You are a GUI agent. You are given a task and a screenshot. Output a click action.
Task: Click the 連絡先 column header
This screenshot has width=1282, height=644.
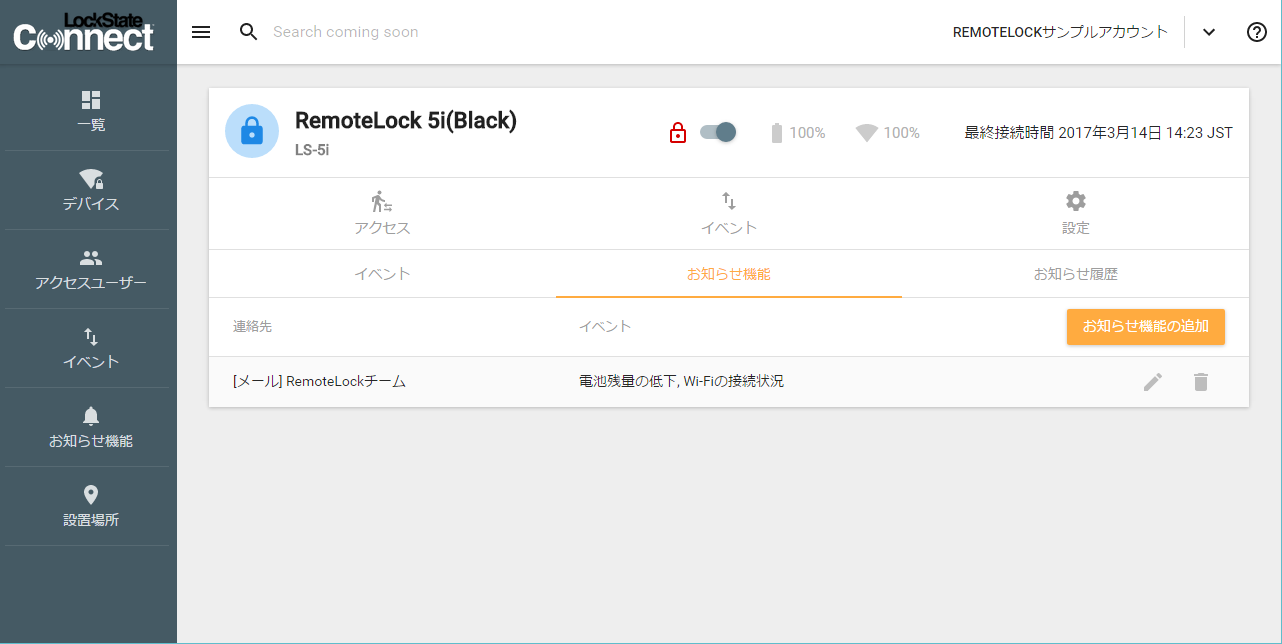(253, 327)
